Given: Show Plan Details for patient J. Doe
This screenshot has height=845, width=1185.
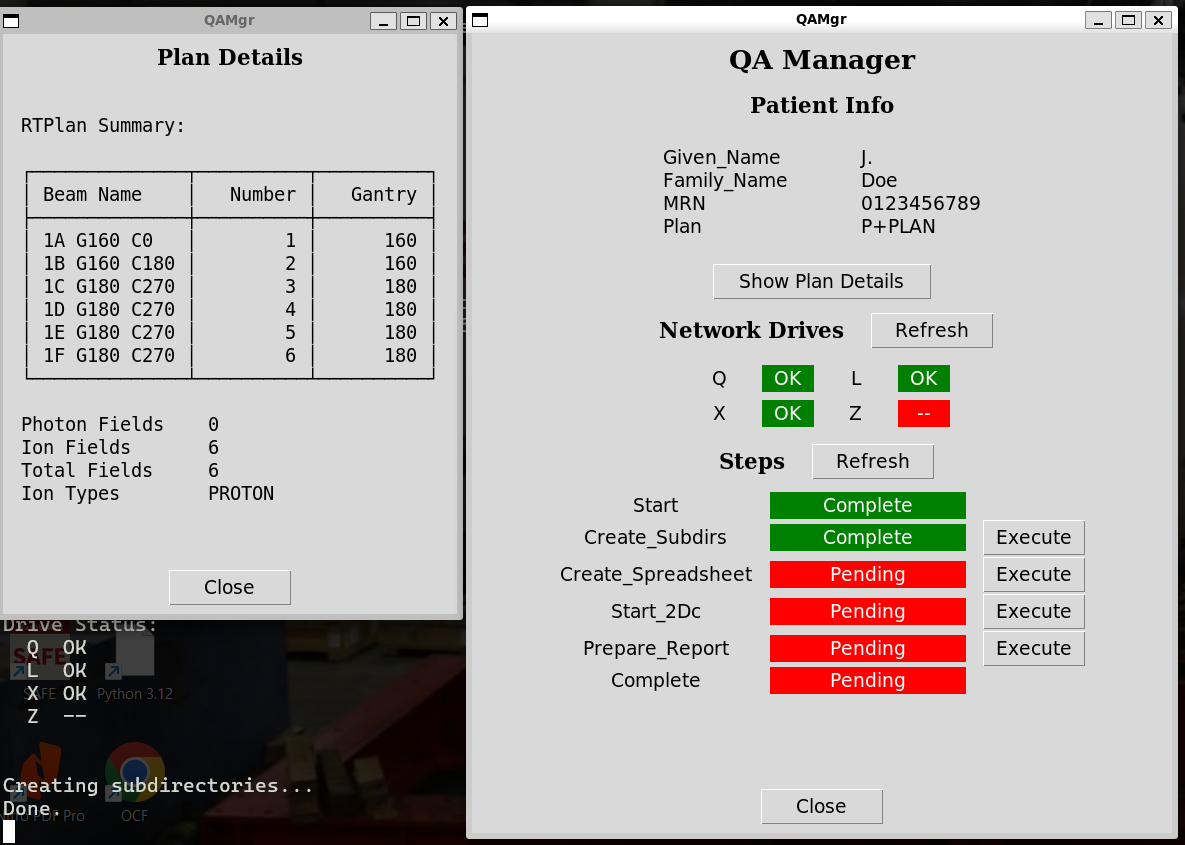Looking at the screenshot, I should (x=821, y=281).
